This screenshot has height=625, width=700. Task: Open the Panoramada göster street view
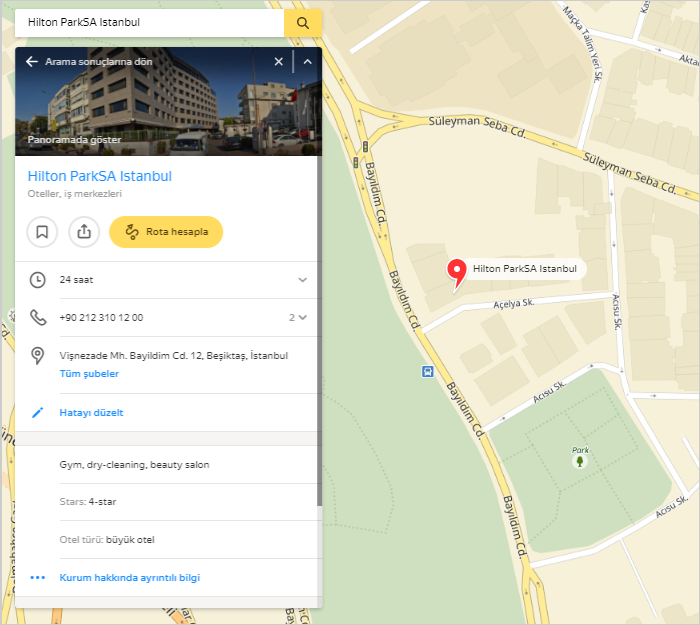pos(75,141)
